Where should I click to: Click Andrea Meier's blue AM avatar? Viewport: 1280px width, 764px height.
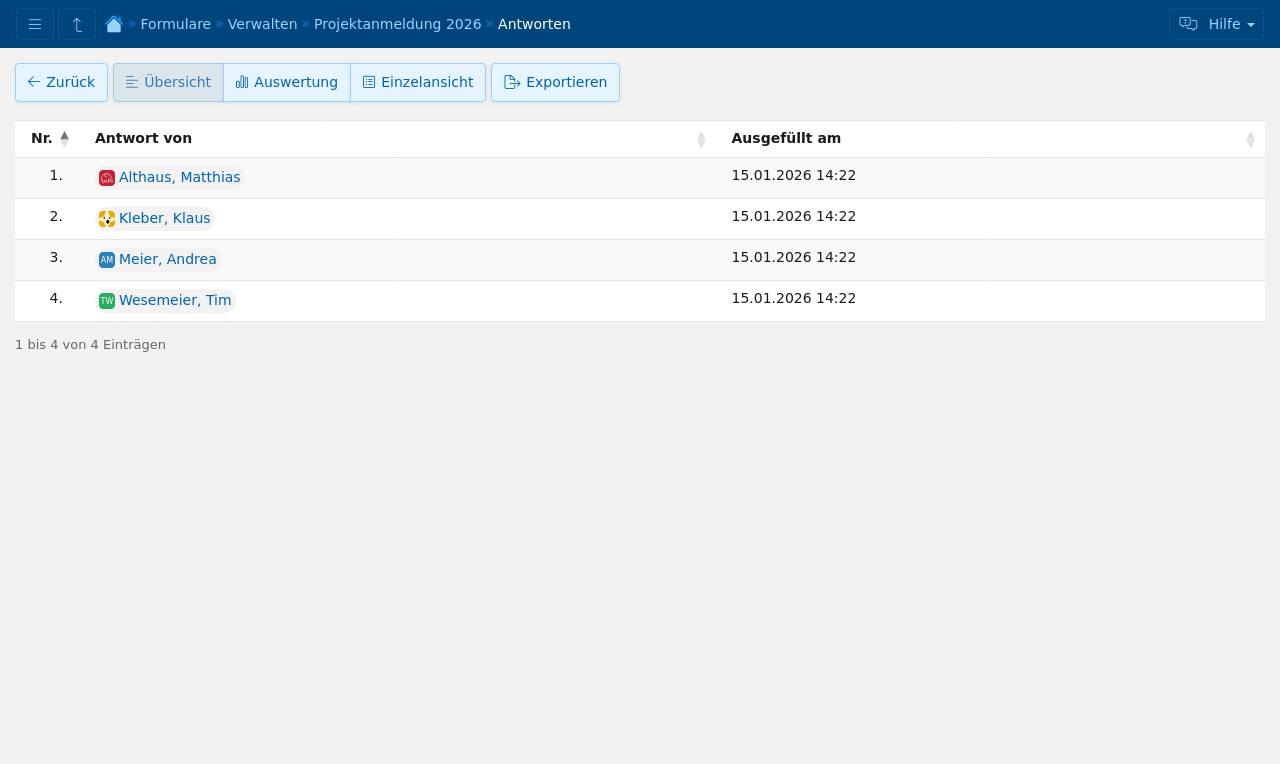click(x=107, y=260)
